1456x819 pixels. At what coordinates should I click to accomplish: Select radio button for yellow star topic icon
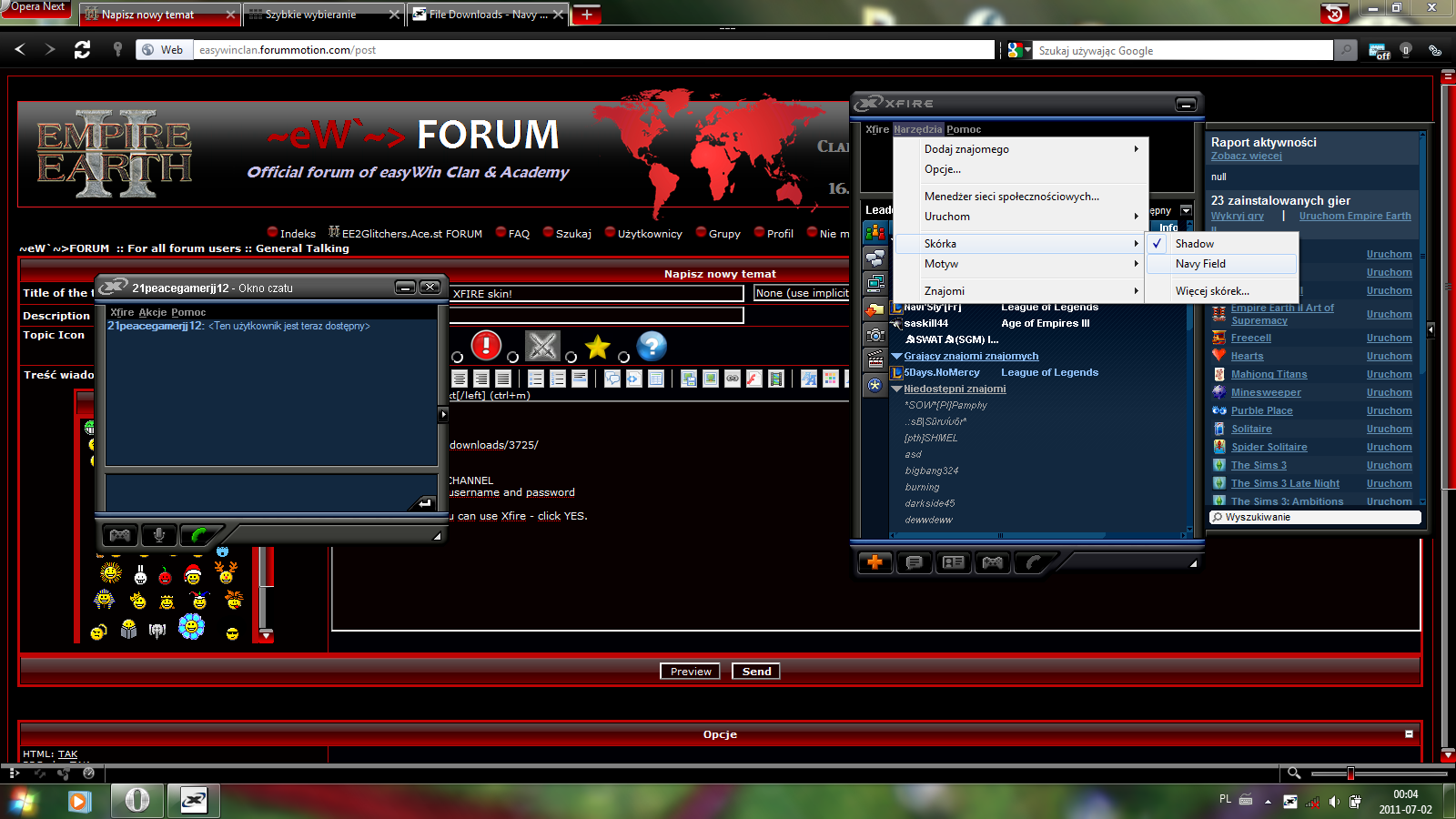point(571,357)
